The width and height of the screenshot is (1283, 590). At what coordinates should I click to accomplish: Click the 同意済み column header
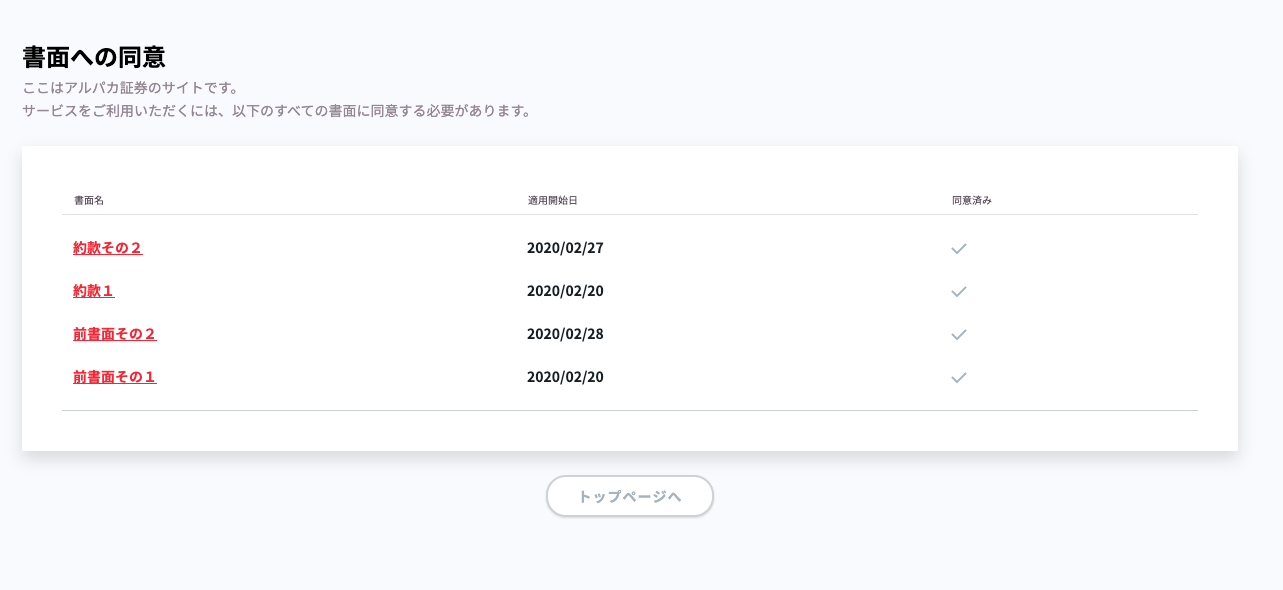coord(972,200)
